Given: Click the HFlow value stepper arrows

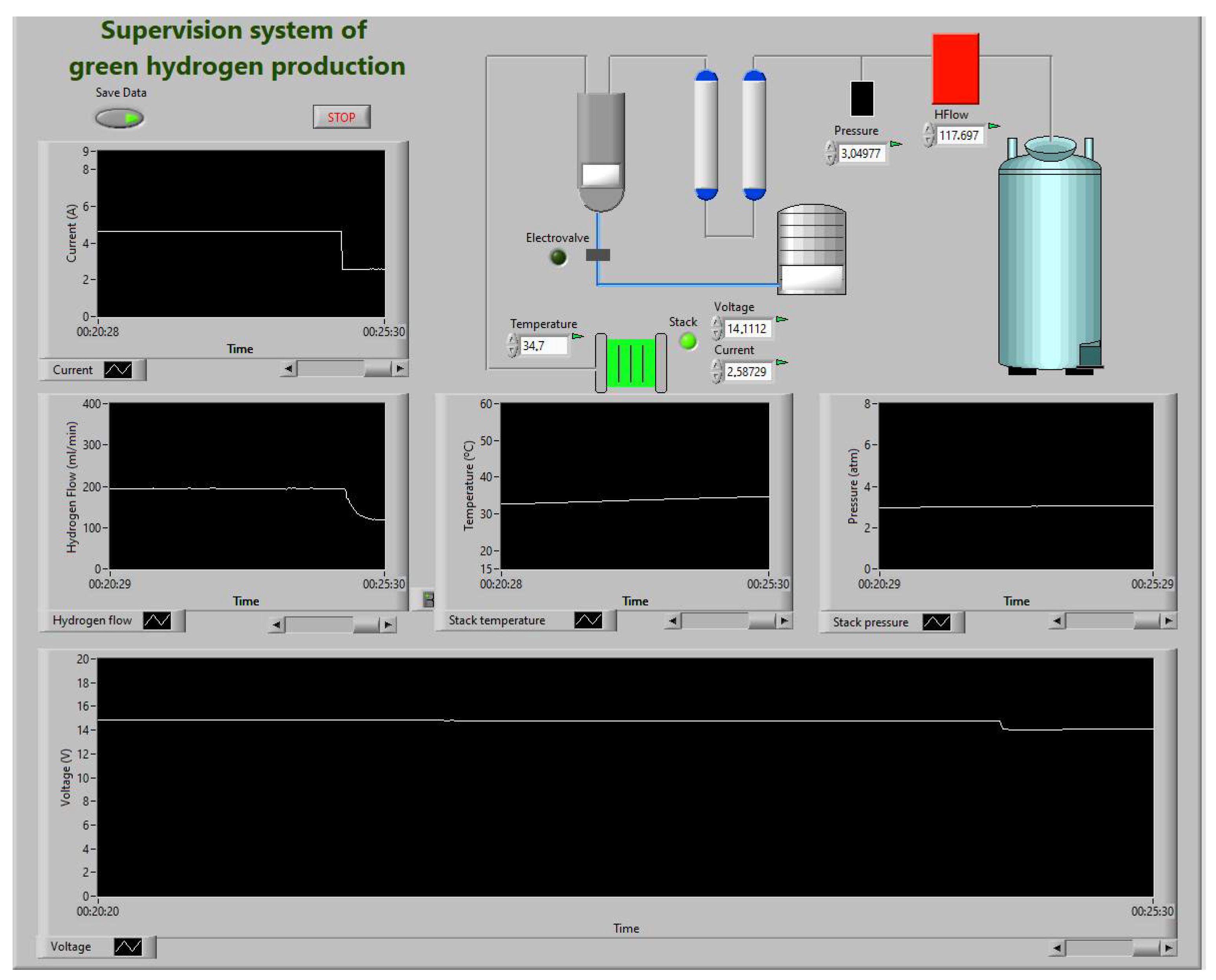Looking at the screenshot, I should (x=928, y=136).
